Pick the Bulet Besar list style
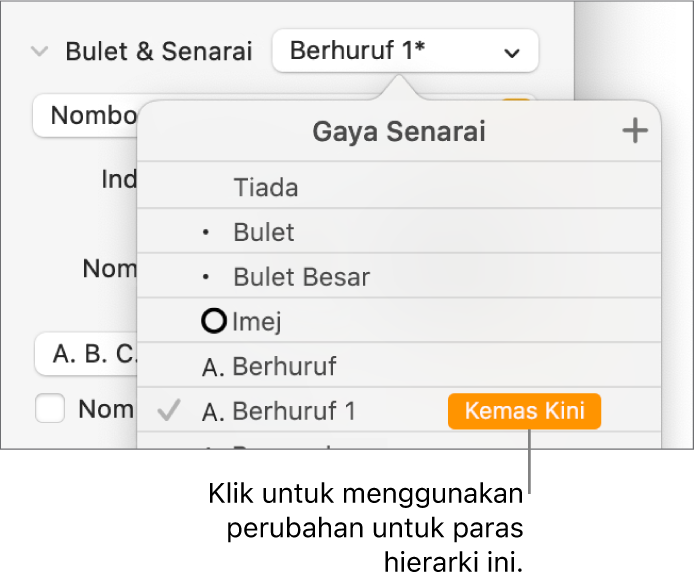 click(x=301, y=277)
